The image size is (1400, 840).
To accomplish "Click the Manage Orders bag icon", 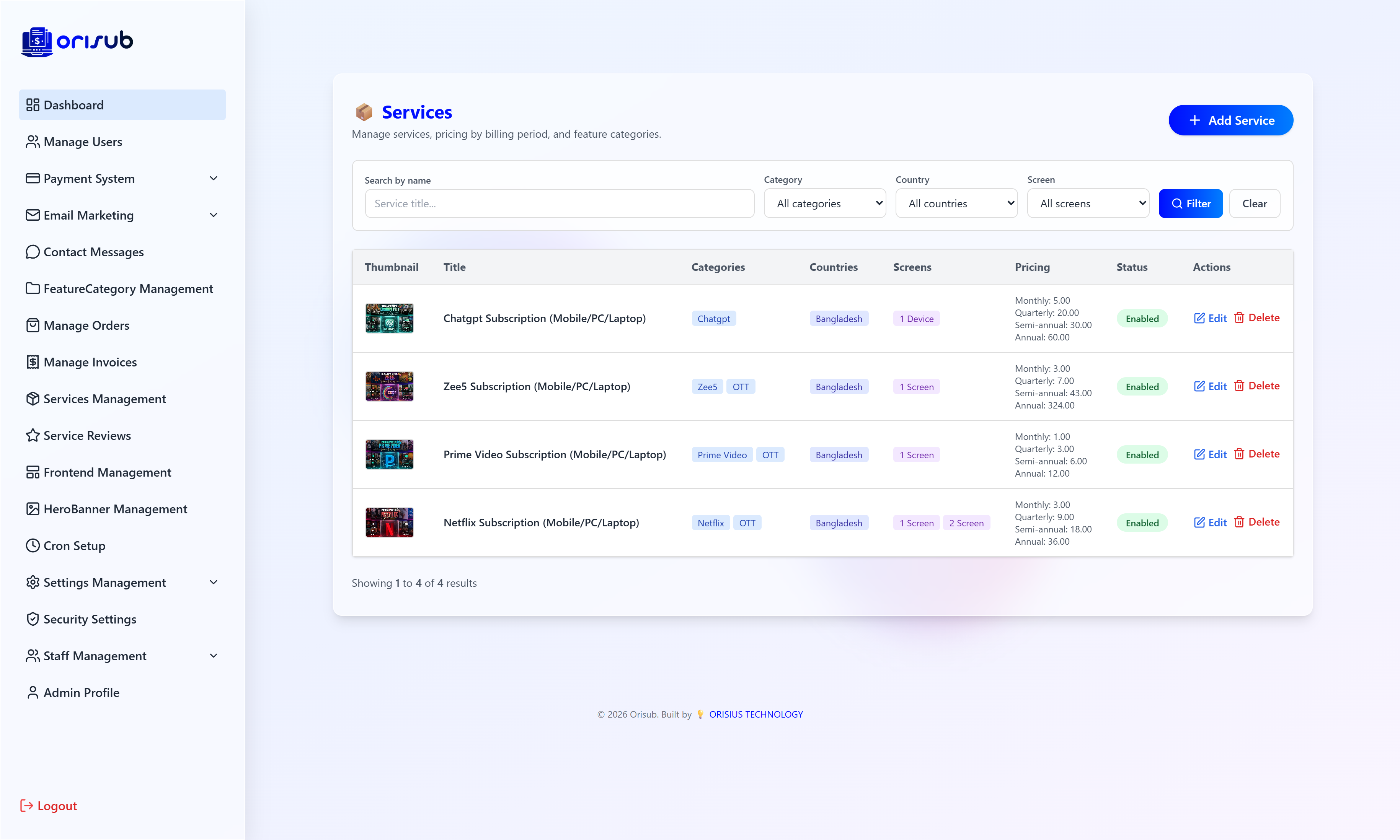I will coord(33,326).
